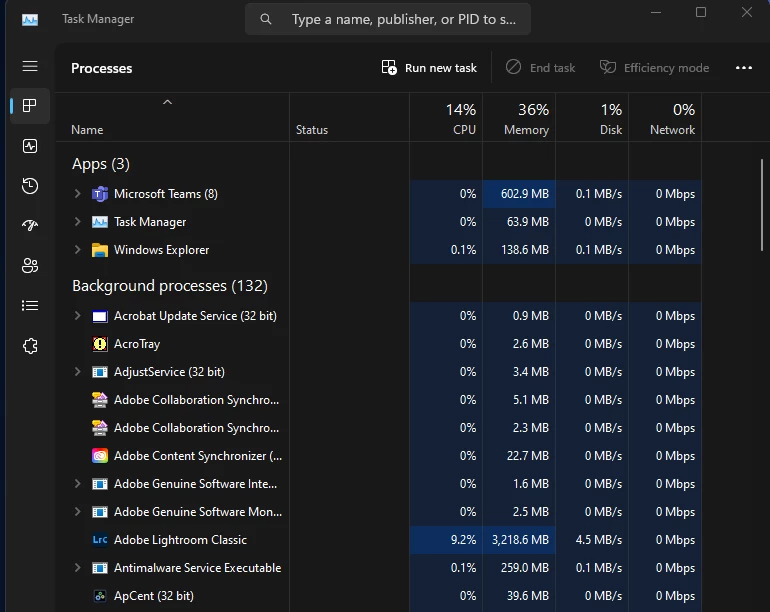770x612 pixels.
Task: Click the 39.6 MB memory value
Action: pyautogui.click(x=527, y=596)
